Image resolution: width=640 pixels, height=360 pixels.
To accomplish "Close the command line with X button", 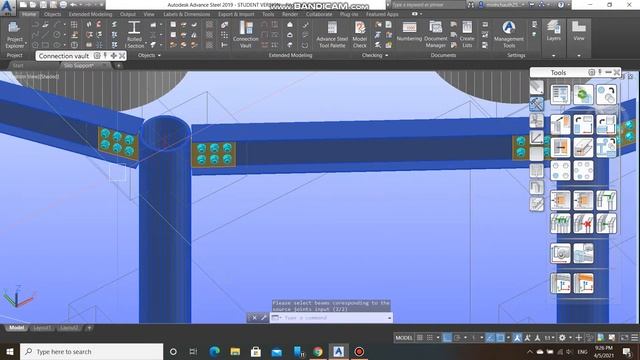I will [254, 318].
